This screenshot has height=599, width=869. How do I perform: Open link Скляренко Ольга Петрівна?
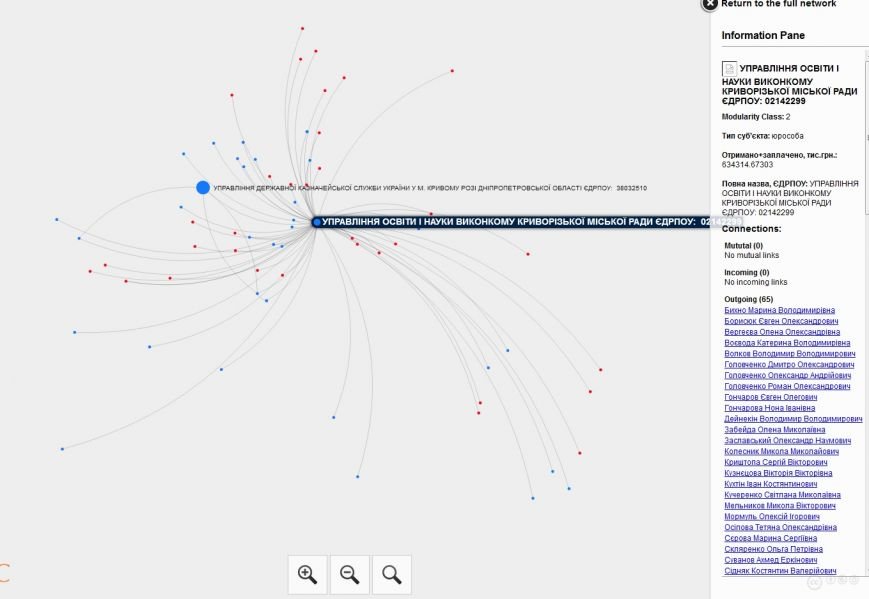tap(773, 549)
